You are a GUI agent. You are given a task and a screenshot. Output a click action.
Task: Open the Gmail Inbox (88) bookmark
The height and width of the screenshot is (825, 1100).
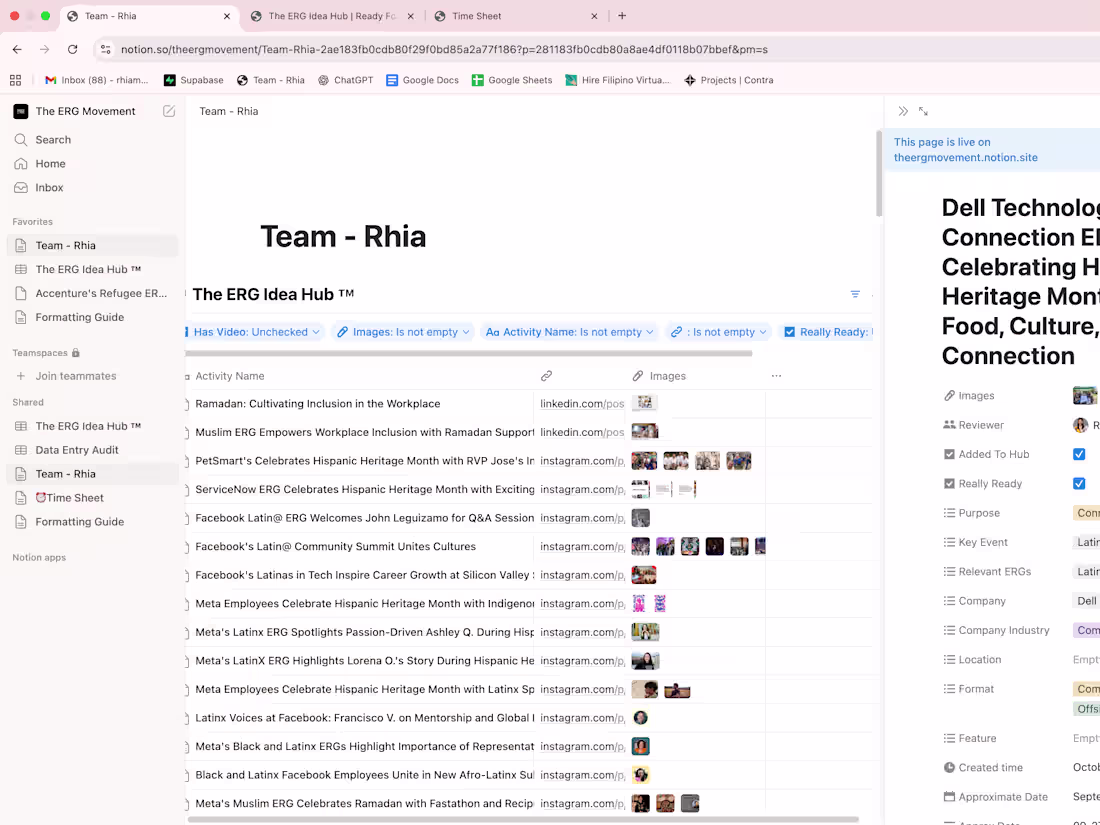[96, 80]
